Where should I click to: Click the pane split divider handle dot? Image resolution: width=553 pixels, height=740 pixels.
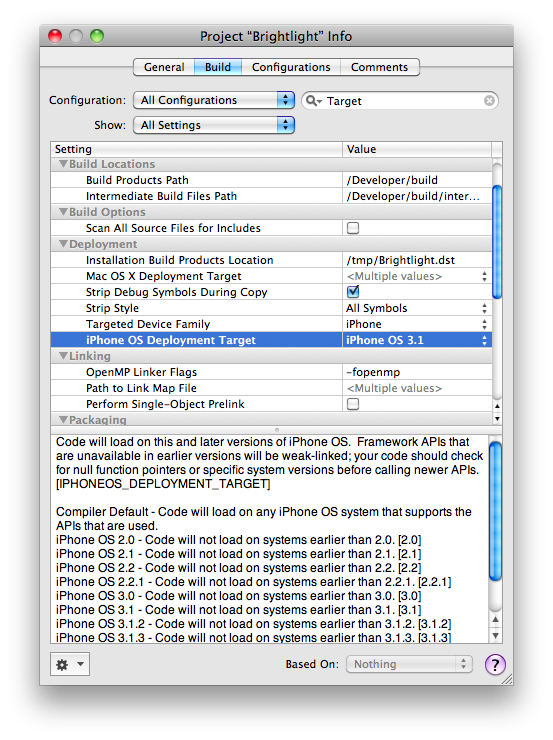click(277, 430)
